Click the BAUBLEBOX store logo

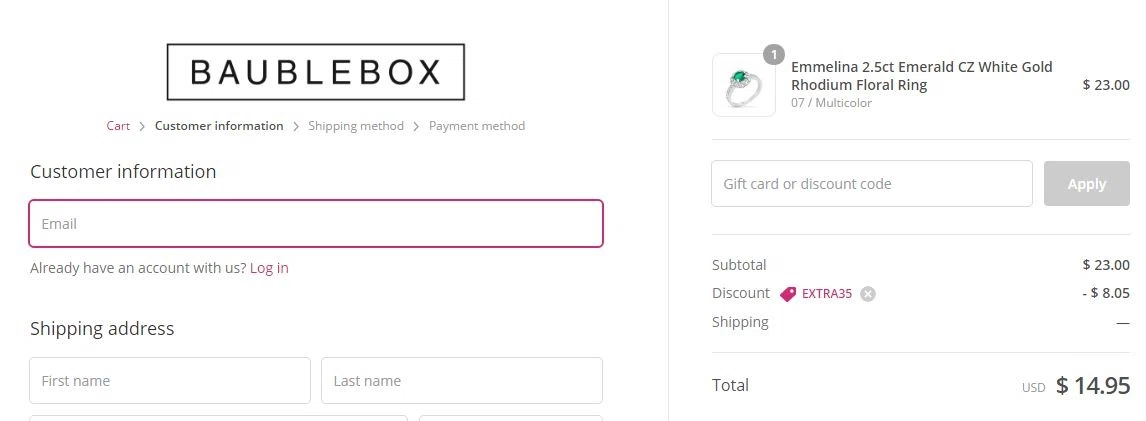click(x=316, y=72)
